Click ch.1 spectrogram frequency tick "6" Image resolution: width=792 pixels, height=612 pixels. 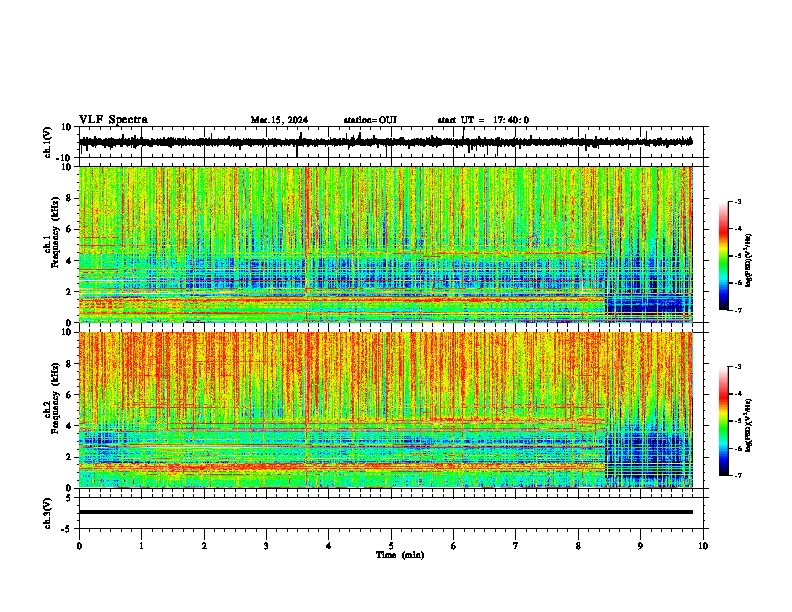click(x=70, y=229)
